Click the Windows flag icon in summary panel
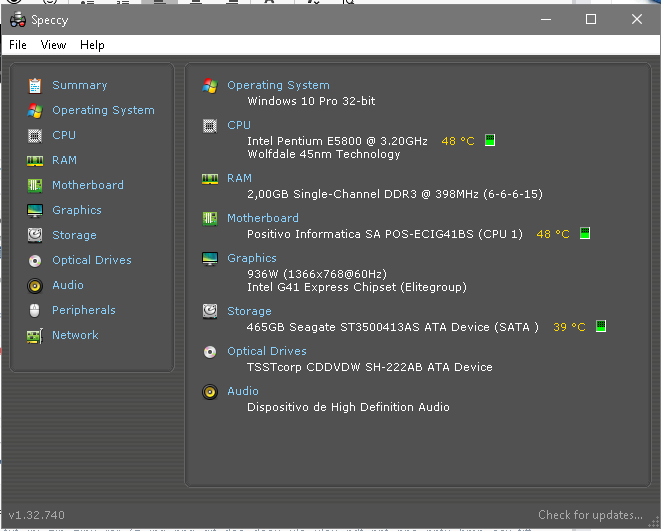The width and height of the screenshot is (661, 531). [210, 86]
